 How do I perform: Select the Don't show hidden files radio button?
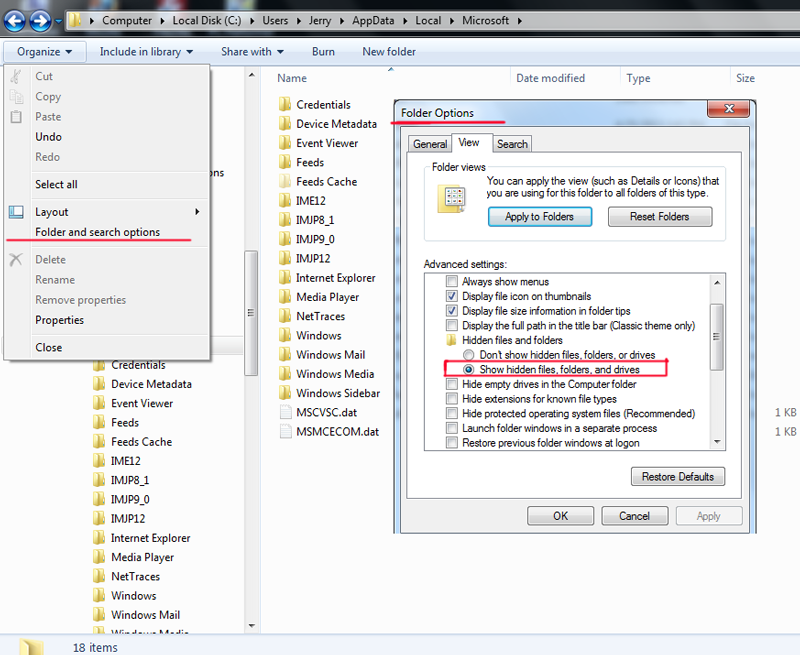[x=469, y=355]
